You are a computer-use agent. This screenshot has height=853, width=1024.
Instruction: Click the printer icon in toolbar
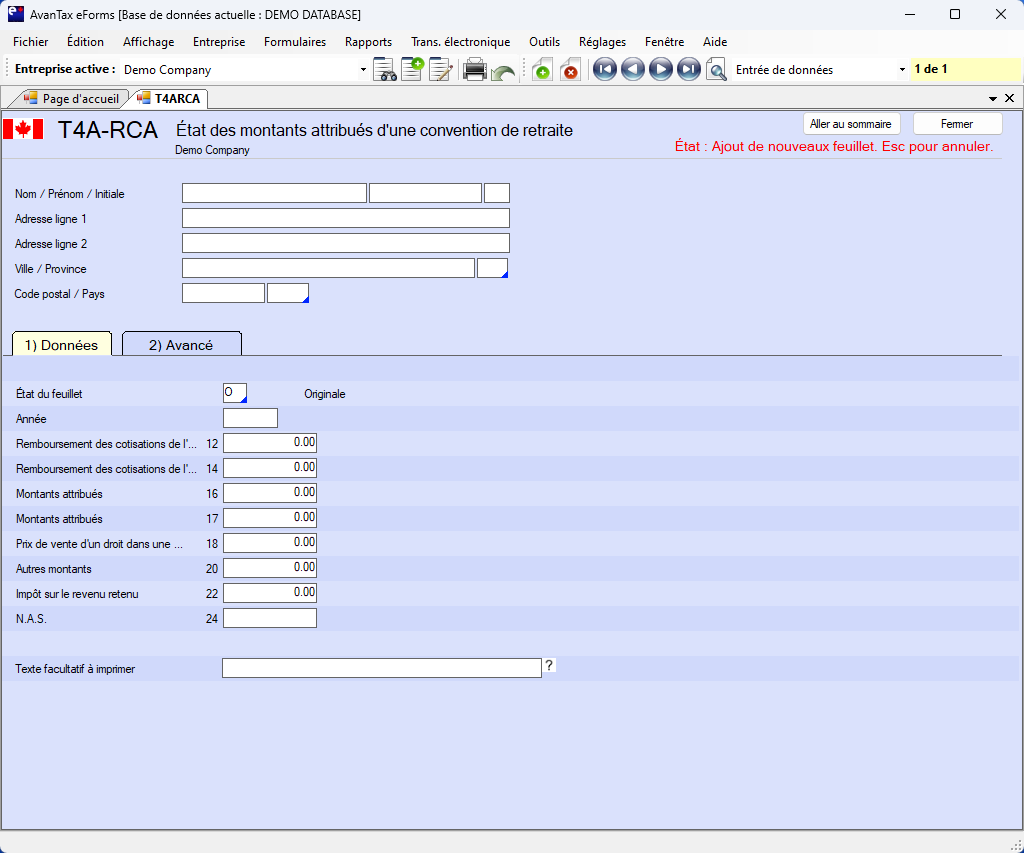pyautogui.click(x=475, y=70)
